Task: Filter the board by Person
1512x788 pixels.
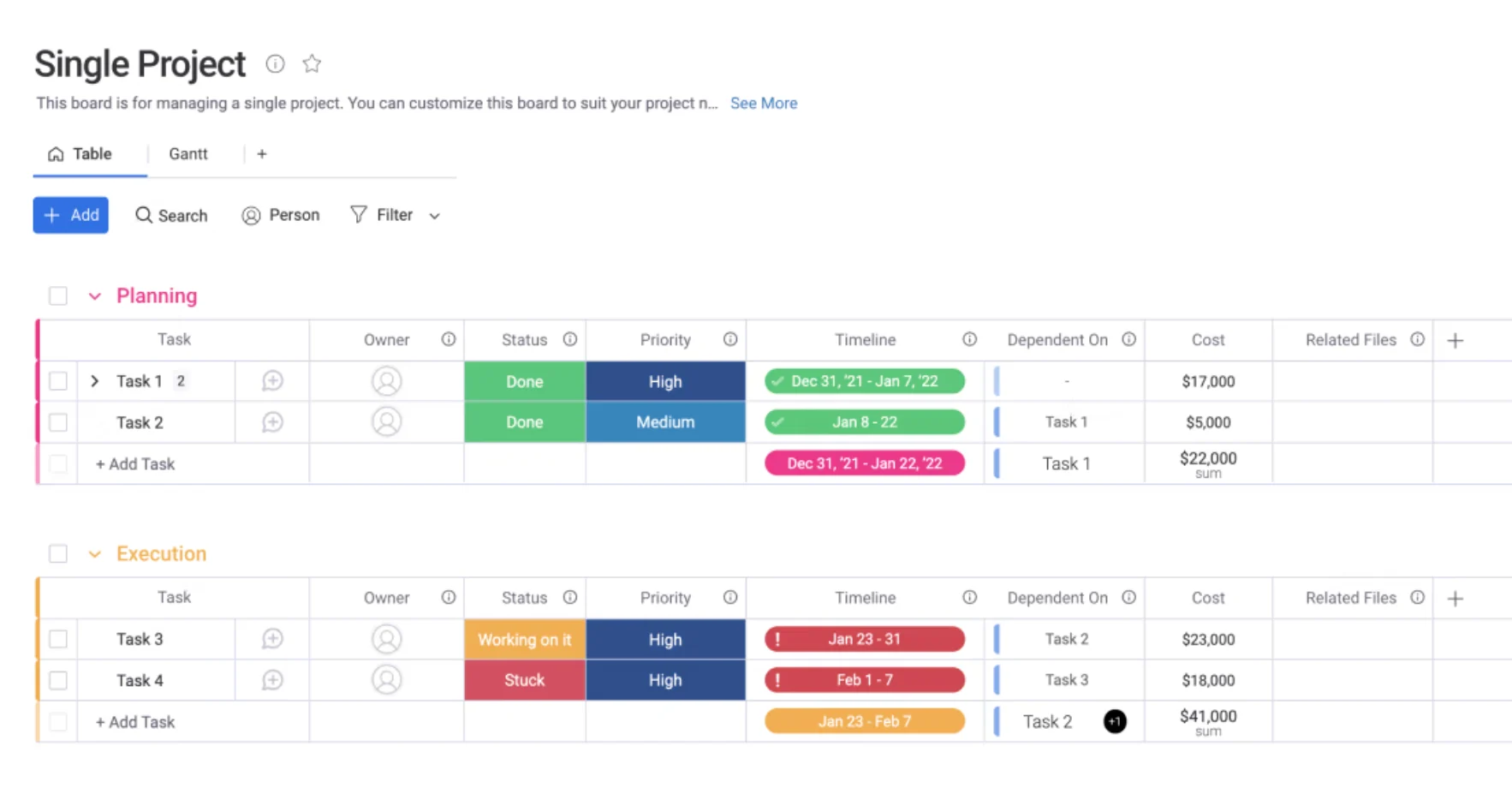Action: click(281, 215)
